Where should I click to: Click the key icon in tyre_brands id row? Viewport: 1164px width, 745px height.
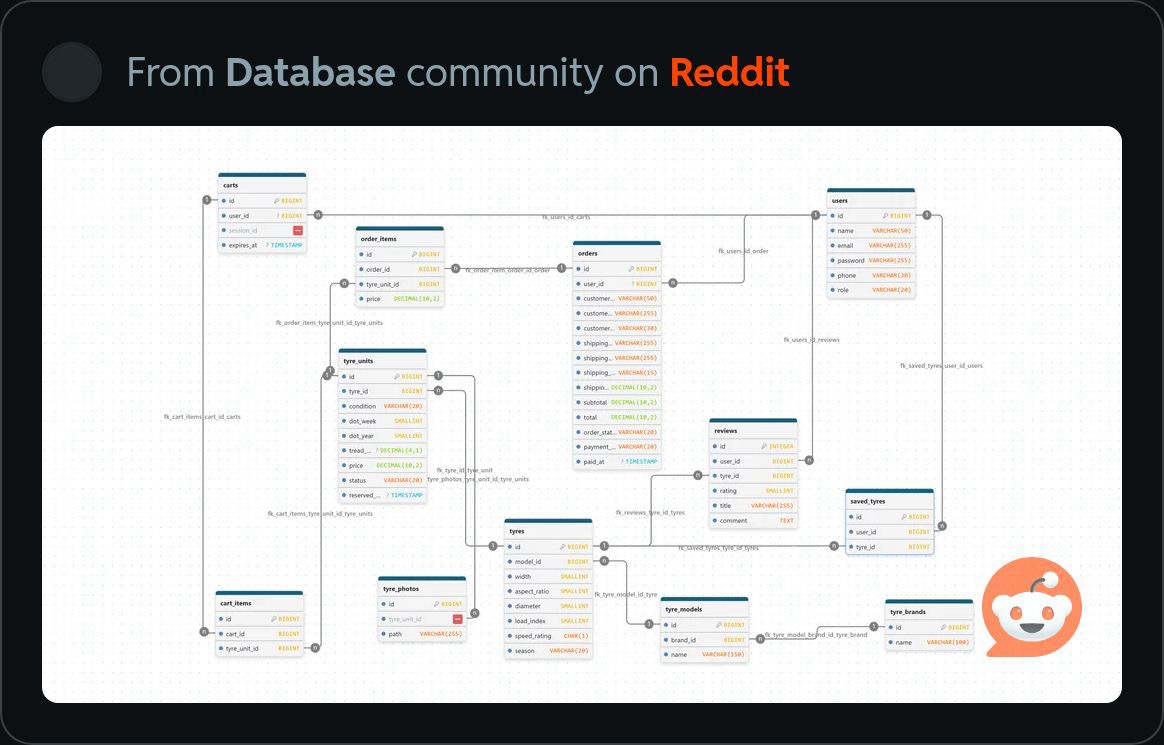[944, 627]
